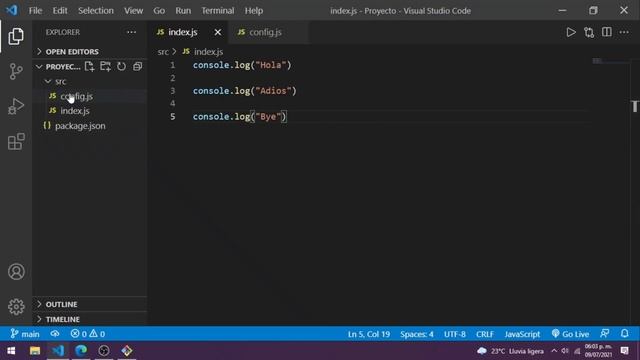
Task: Open the Source Control view
Action: (x=16, y=71)
